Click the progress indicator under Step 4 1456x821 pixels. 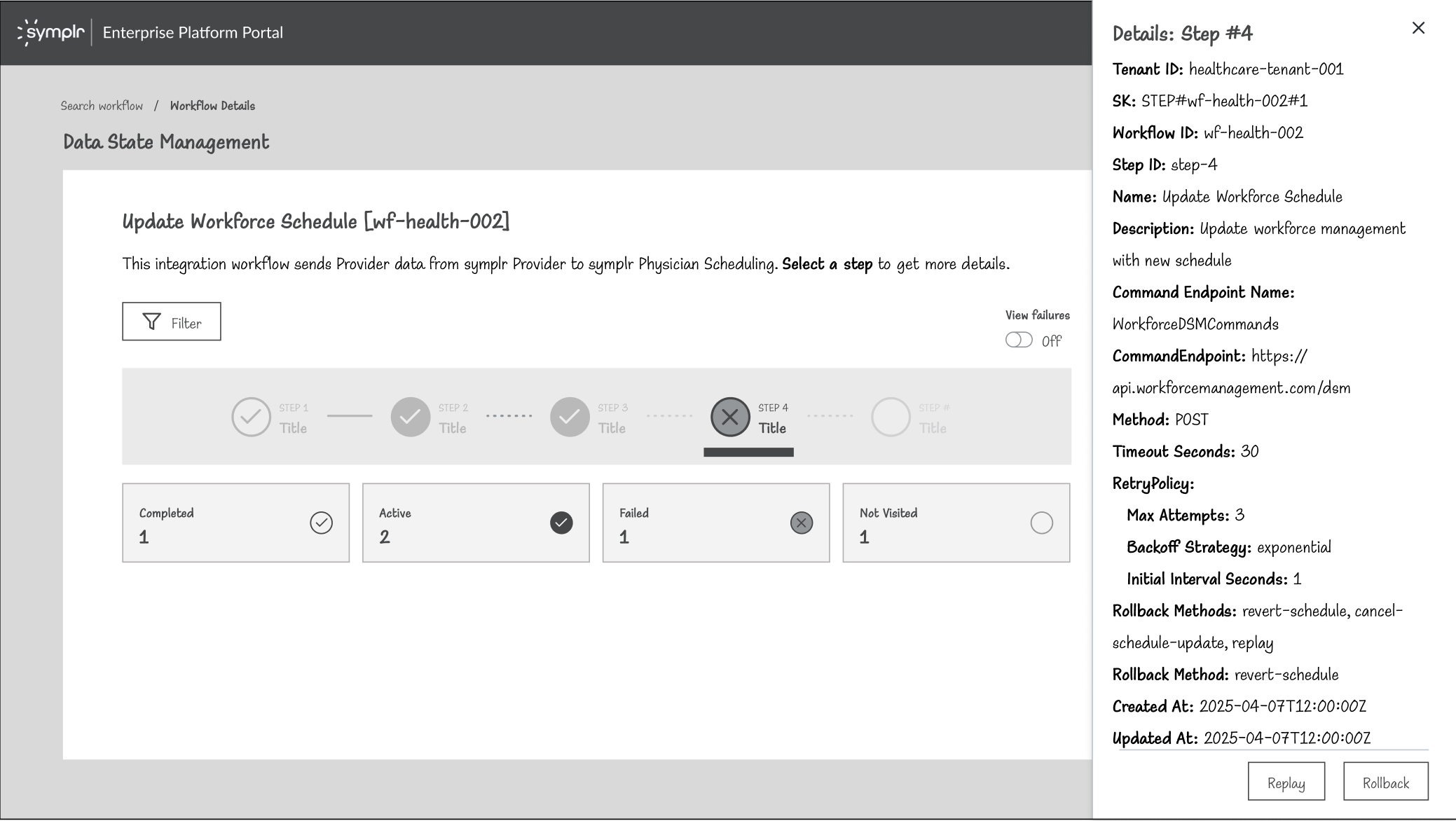coord(748,453)
